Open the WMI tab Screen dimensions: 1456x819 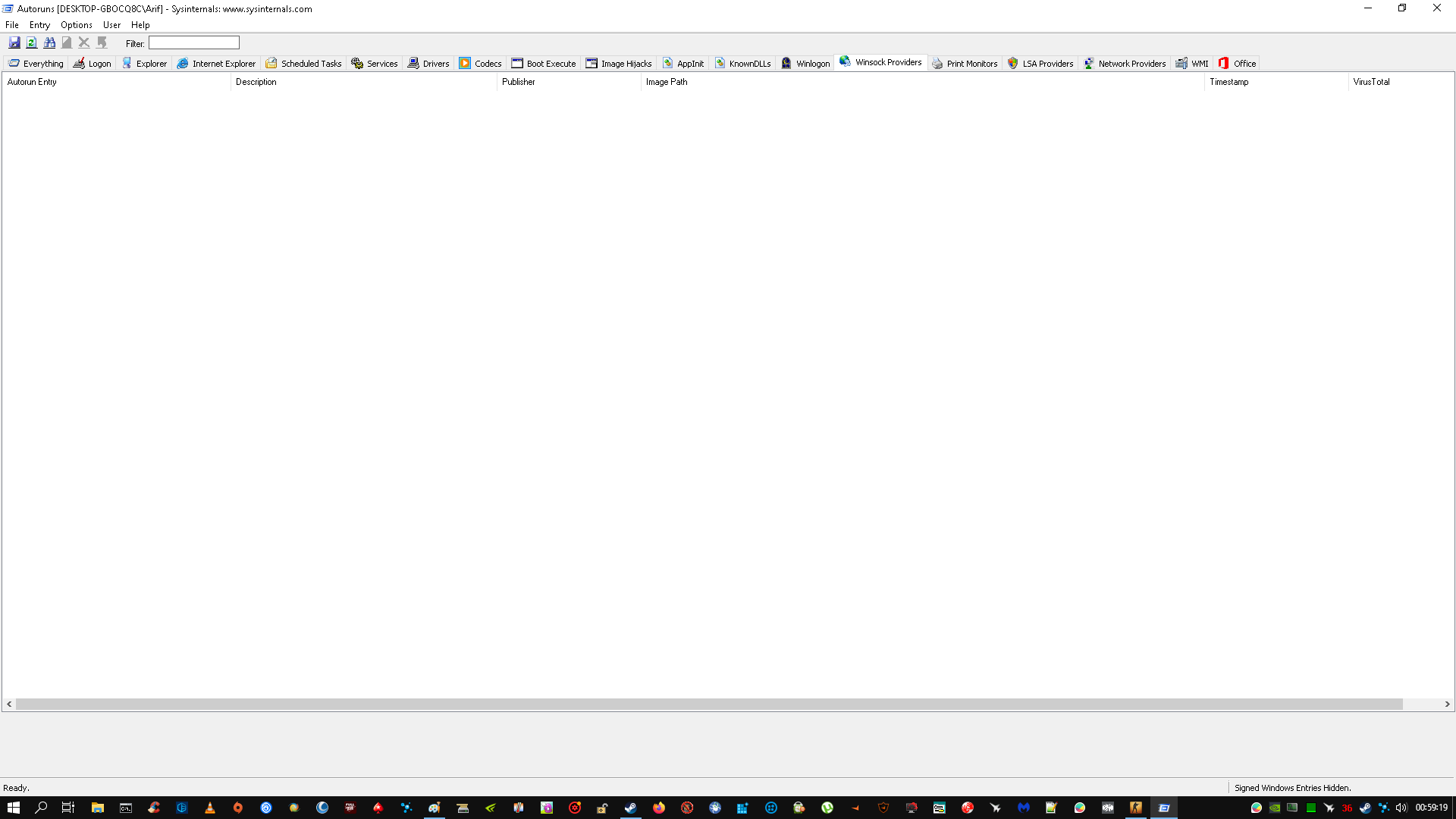pyautogui.click(x=1193, y=64)
